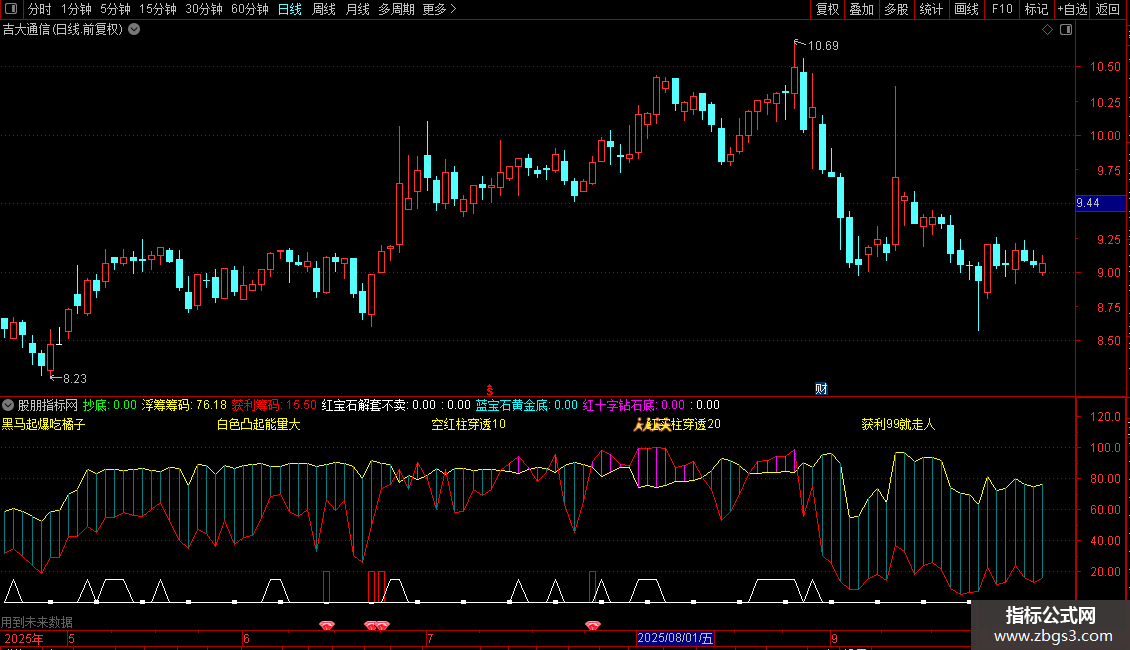Click the red $ marker on chart

(489, 390)
